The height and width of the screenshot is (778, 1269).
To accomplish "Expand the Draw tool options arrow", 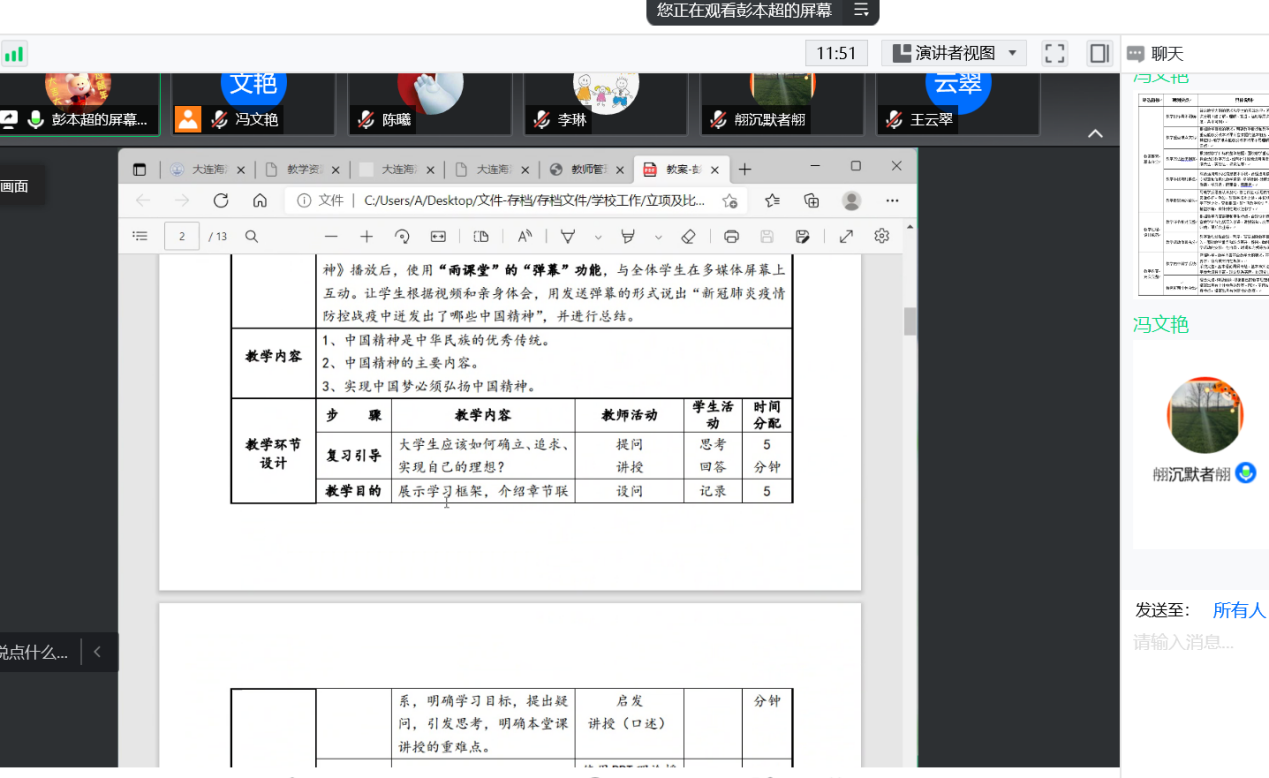I will tap(598, 237).
